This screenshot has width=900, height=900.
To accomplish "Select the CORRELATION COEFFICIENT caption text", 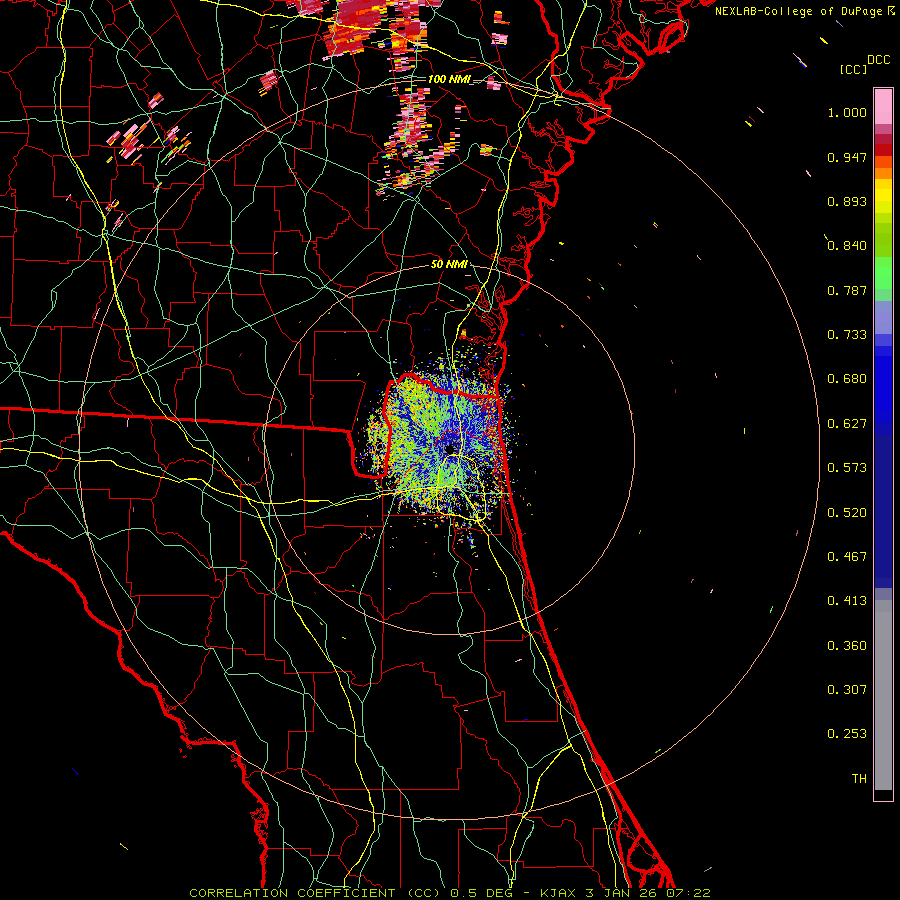I will point(292,893).
